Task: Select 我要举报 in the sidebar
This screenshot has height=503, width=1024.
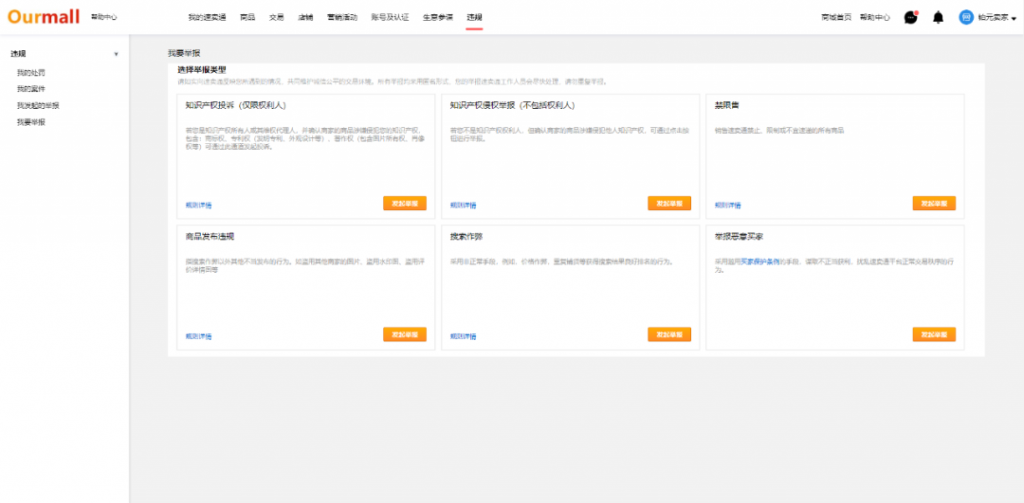Action: [31, 121]
